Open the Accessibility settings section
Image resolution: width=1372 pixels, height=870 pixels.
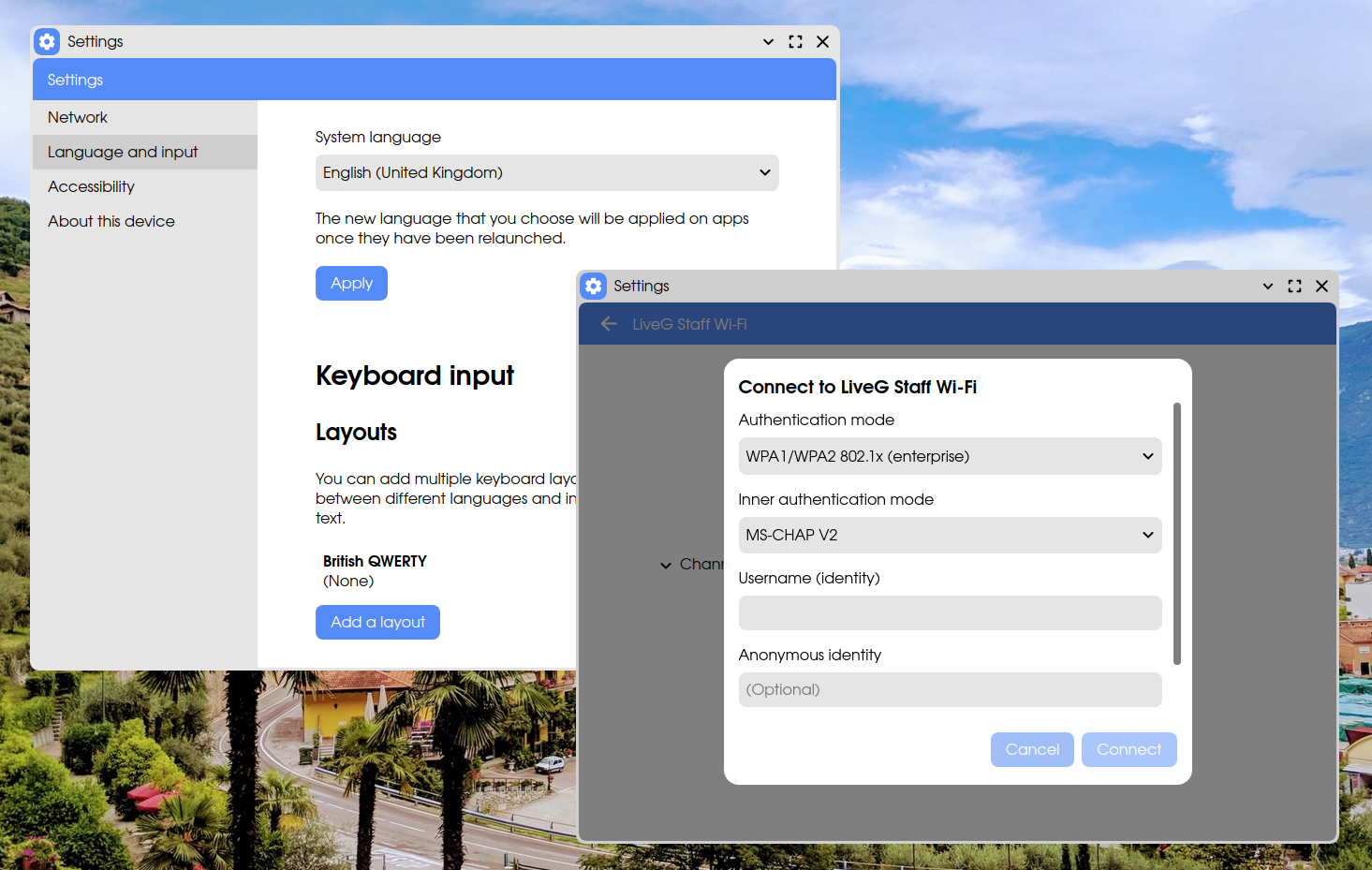91,186
